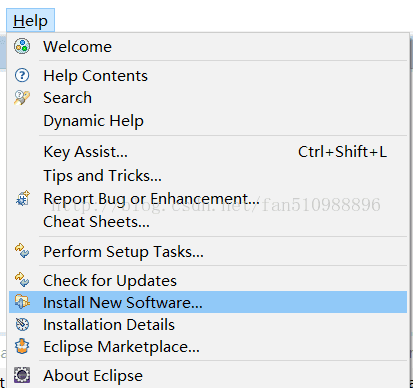Click the Check for Updates icon
Screen dimensions: 413x388
click(22, 280)
